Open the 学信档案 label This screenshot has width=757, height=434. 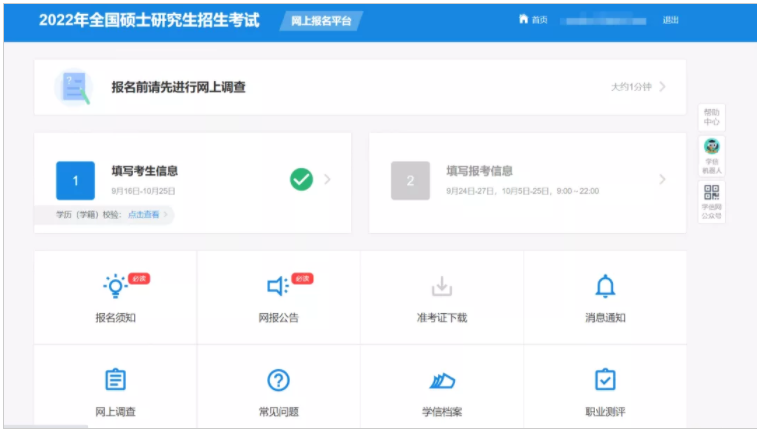[x=442, y=412]
